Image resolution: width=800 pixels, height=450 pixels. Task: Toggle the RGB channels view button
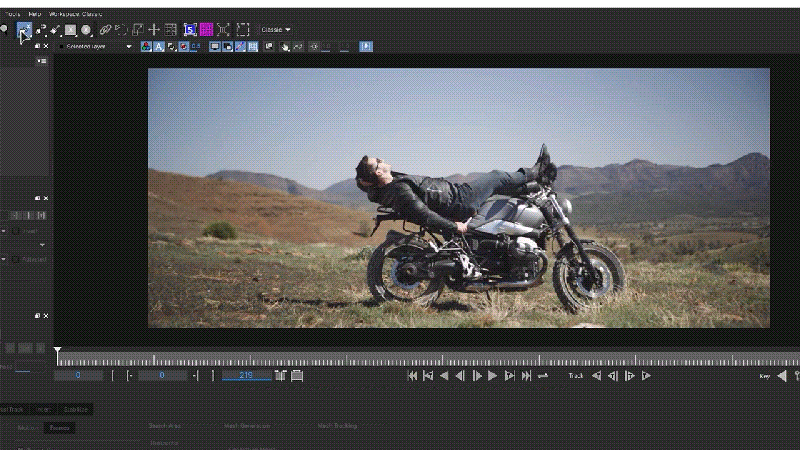146,46
